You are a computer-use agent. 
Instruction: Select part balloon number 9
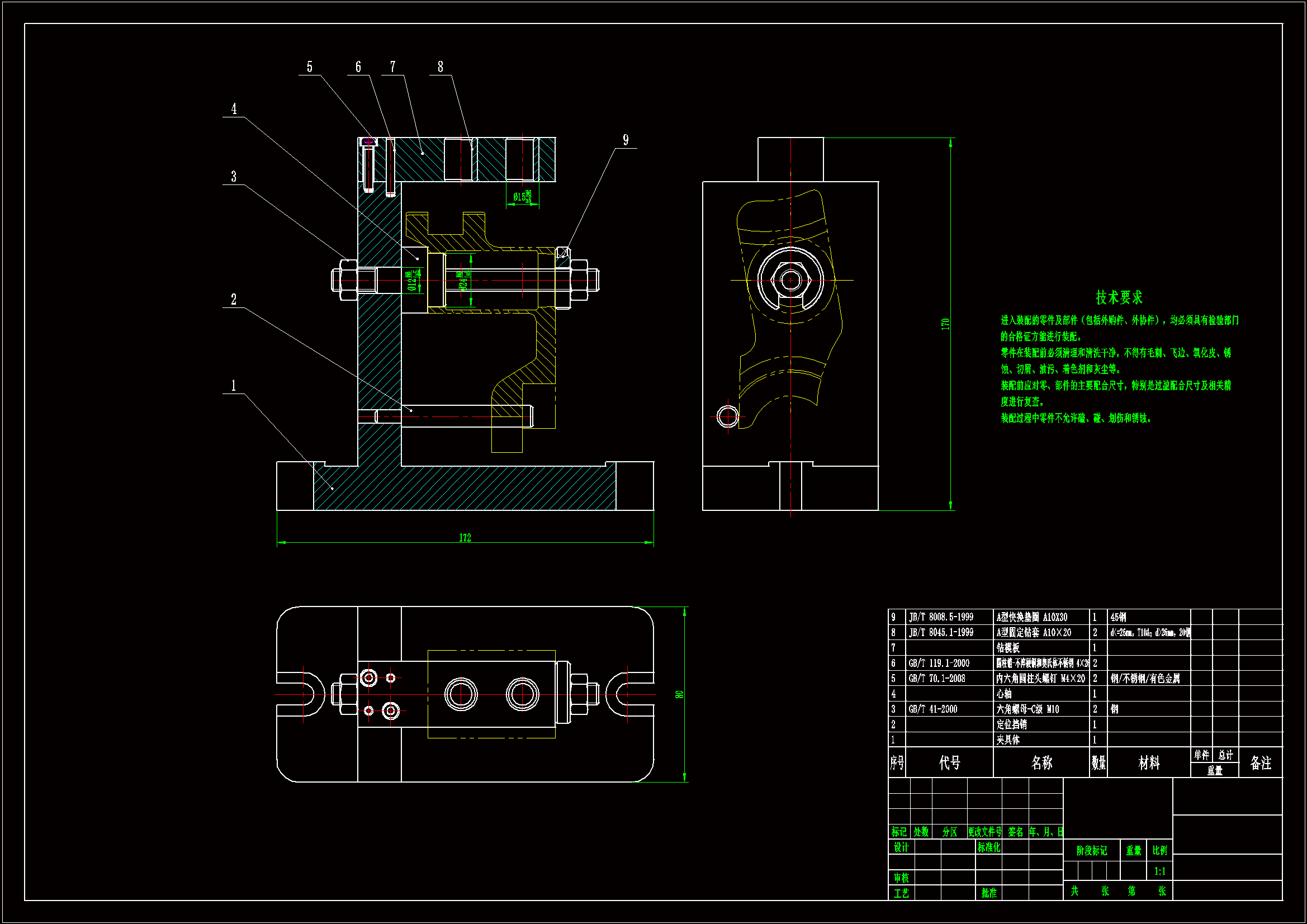(x=626, y=140)
